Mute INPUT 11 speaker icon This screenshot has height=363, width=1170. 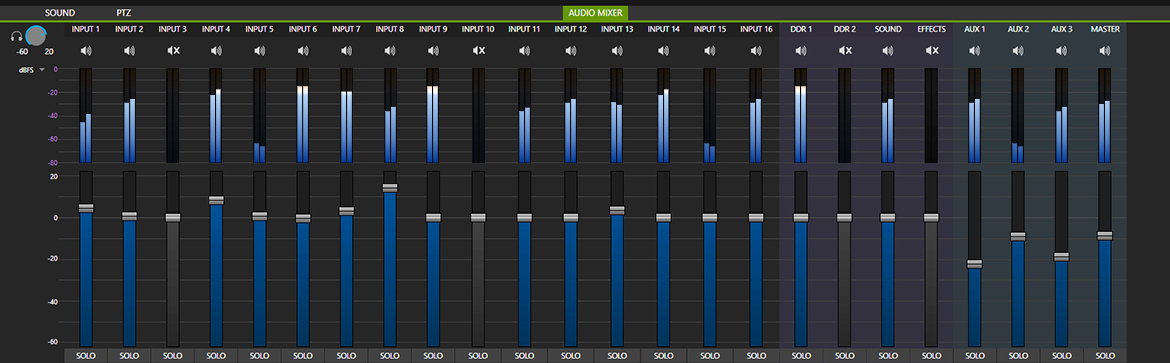coord(525,51)
